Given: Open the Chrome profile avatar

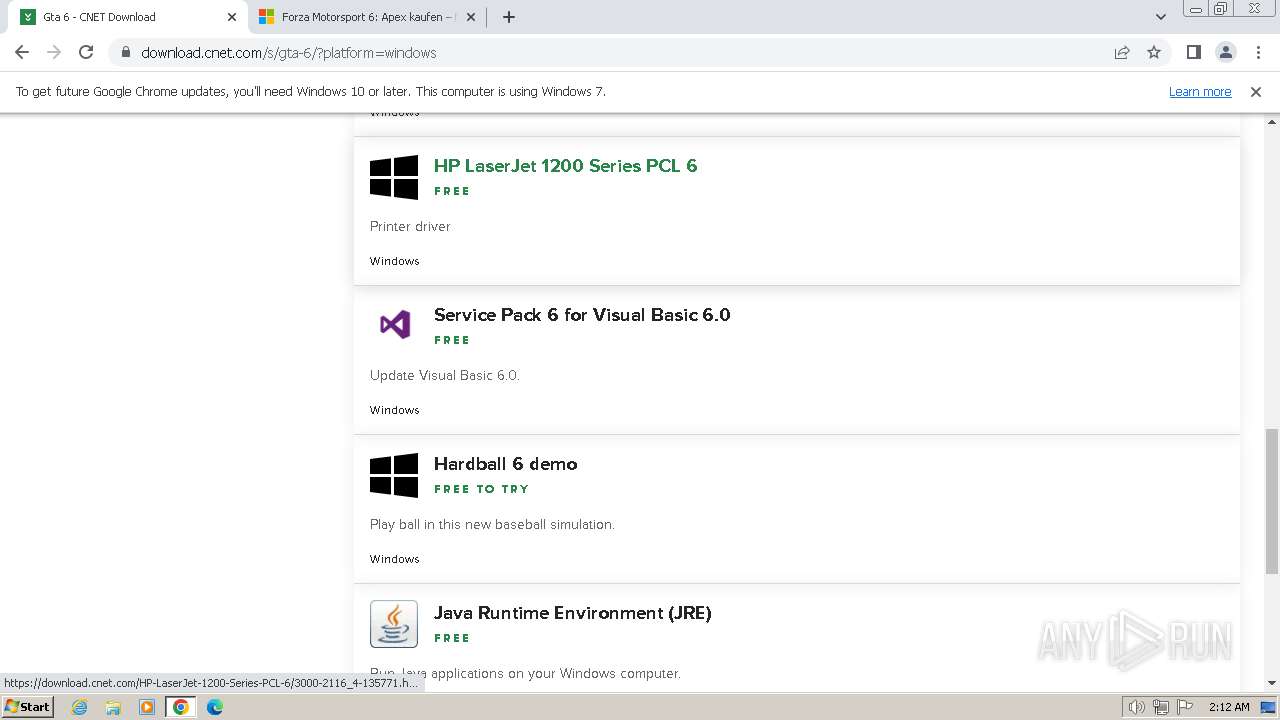Looking at the screenshot, I should tap(1225, 53).
